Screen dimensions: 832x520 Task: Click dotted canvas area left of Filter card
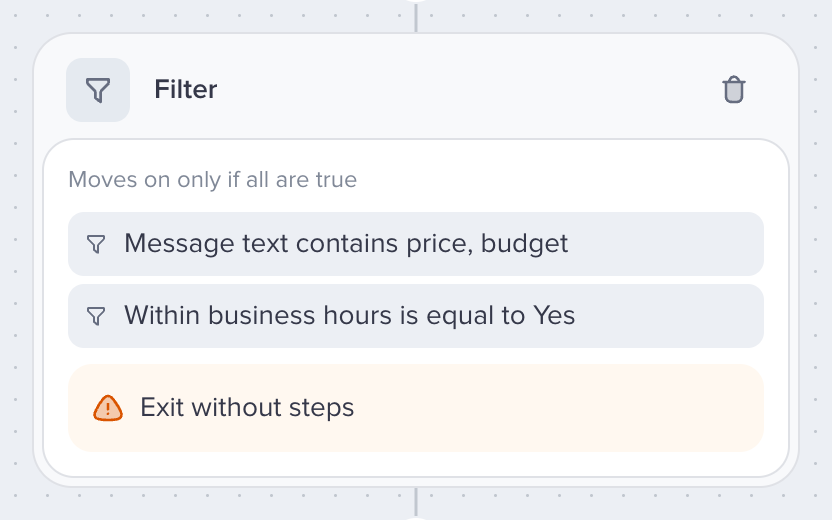pyautogui.click(x=16, y=260)
